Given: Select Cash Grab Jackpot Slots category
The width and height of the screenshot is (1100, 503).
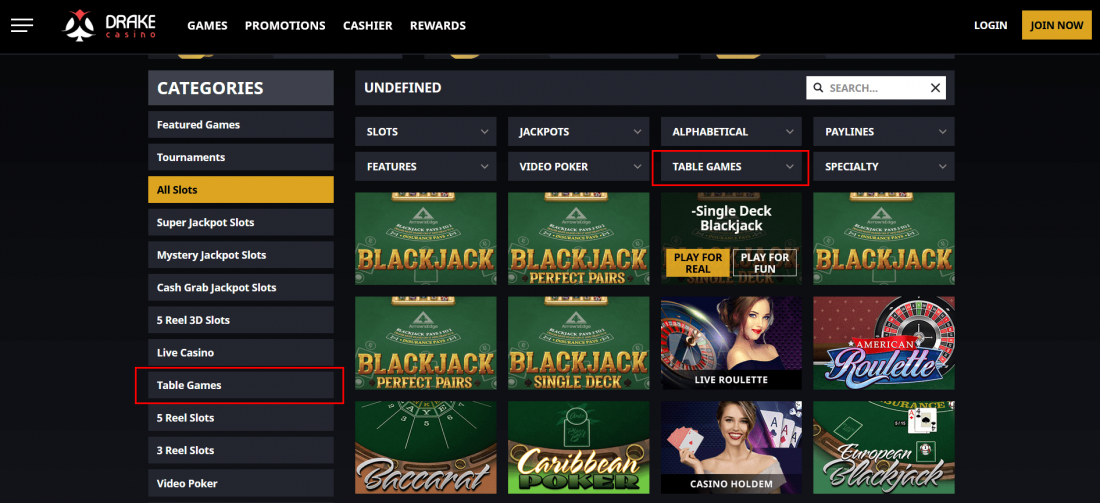Looking at the screenshot, I should click(x=241, y=288).
